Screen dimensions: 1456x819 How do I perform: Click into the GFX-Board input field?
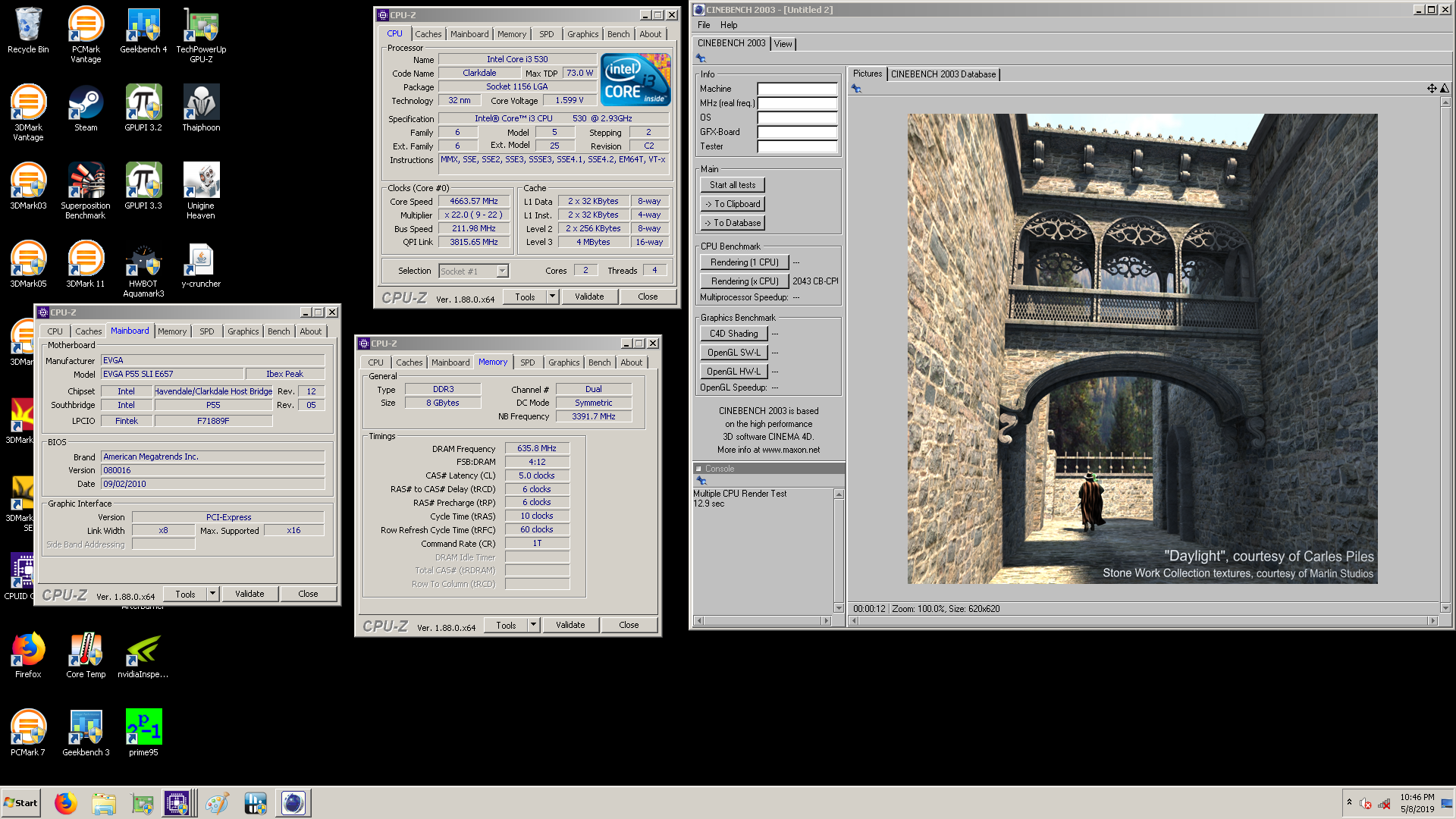797,132
